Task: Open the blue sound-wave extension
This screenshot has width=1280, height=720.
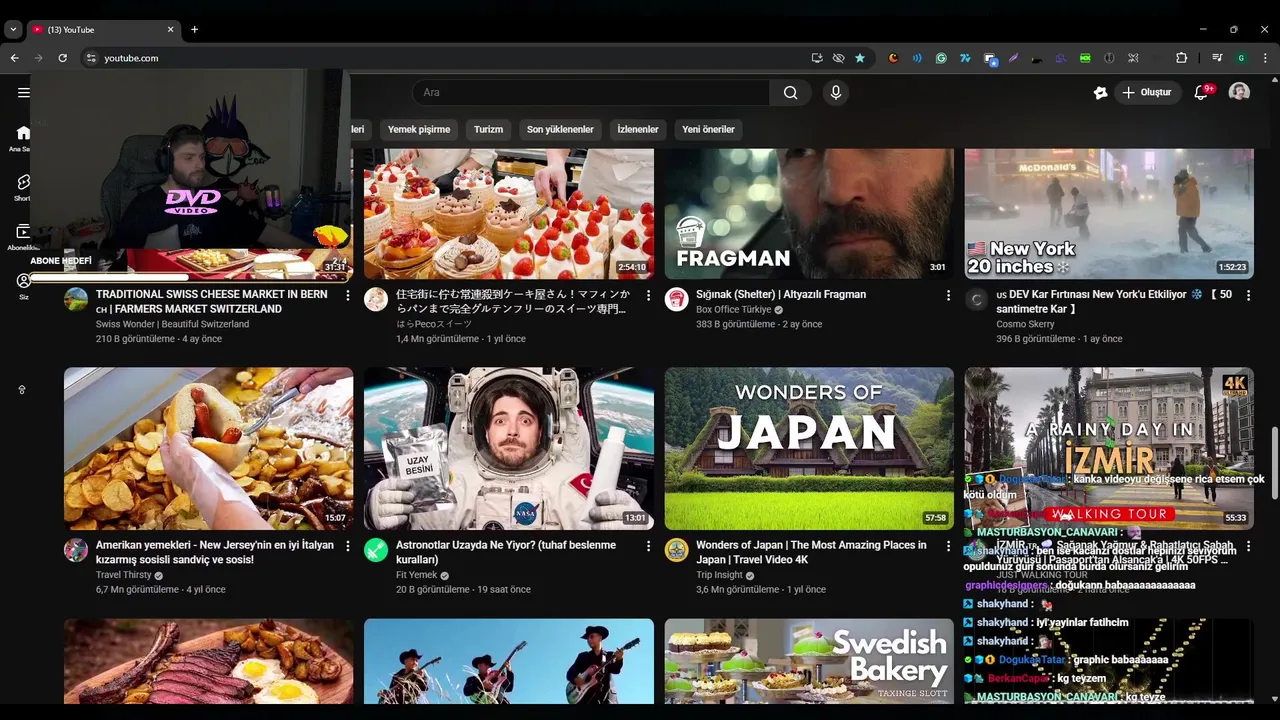Action: point(917,58)
